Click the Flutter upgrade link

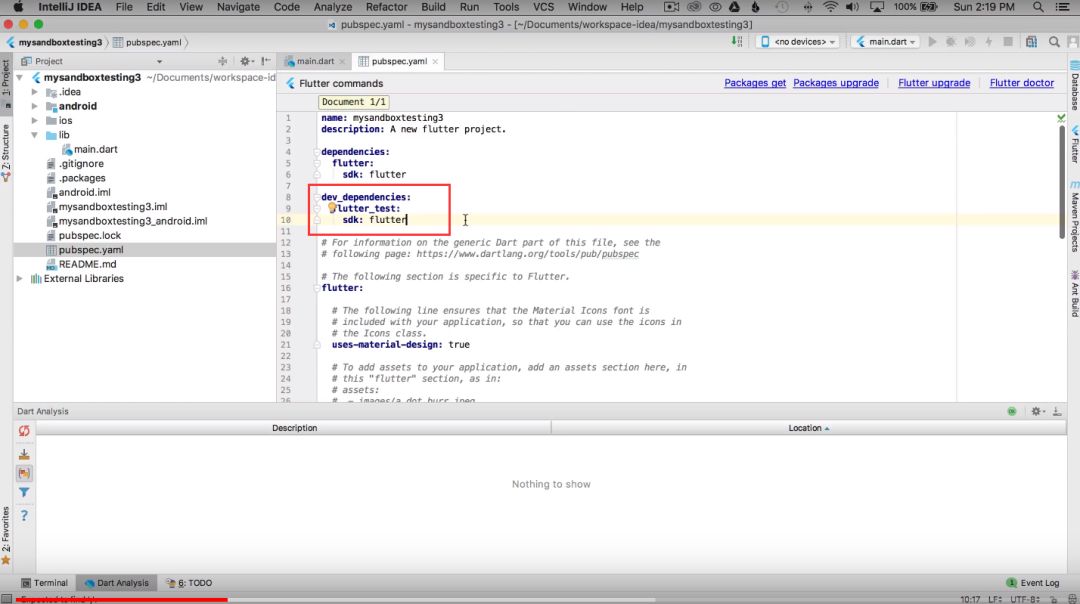point(934,83)
